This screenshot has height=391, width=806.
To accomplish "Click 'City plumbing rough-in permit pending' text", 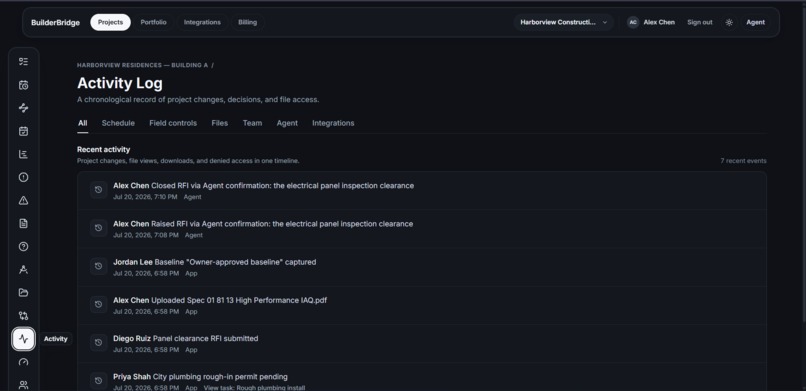I will pos(221,377).
